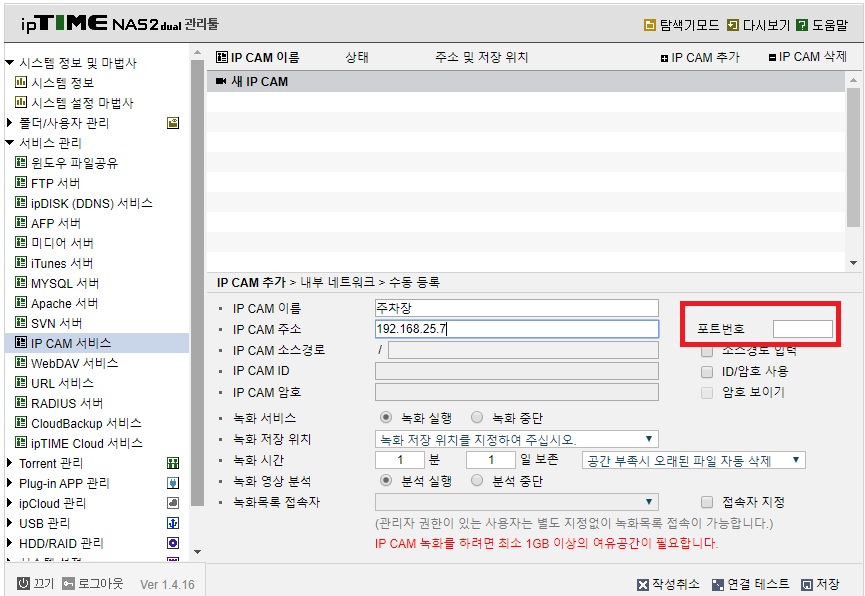Enable the 소스경로 입력 checkbox
The height and width of the screenshot is (596, 865).
point(707,351)
